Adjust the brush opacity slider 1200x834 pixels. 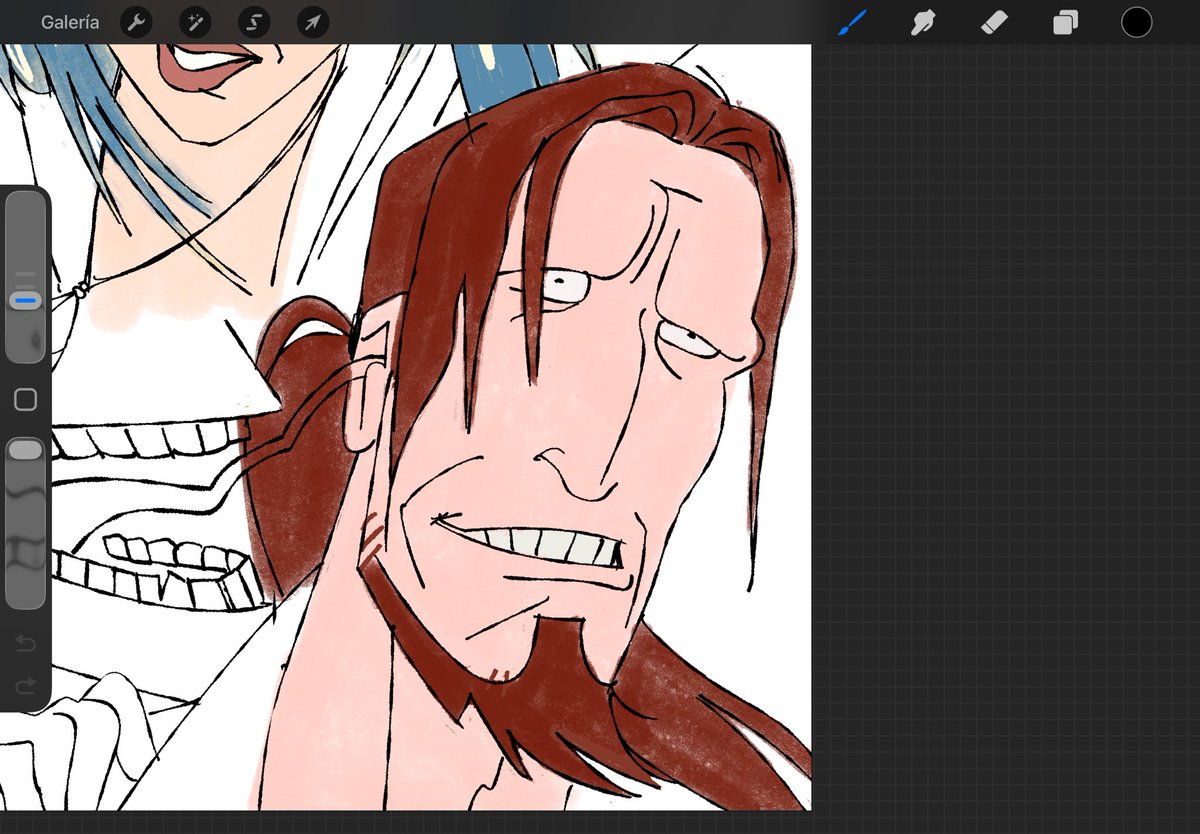click(x=26, y=523)
